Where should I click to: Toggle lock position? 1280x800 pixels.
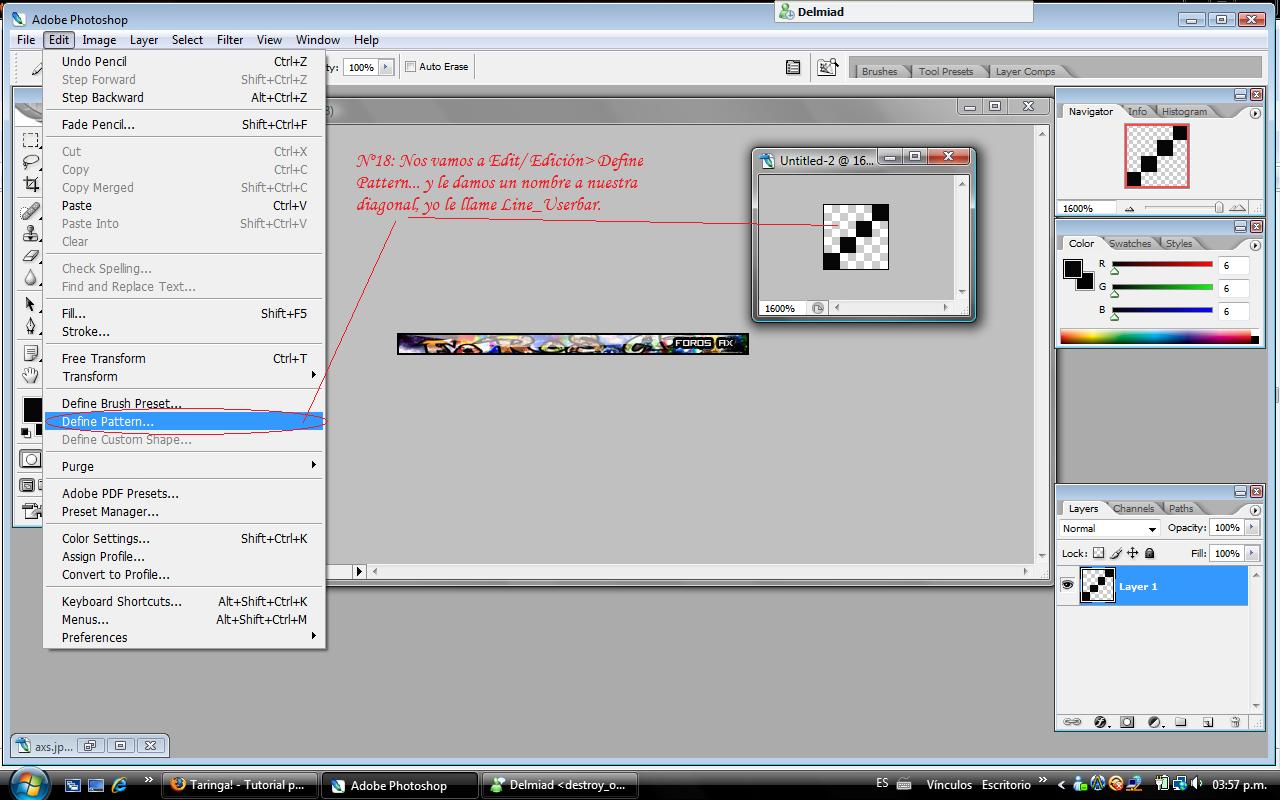(x=1132, y=553)
